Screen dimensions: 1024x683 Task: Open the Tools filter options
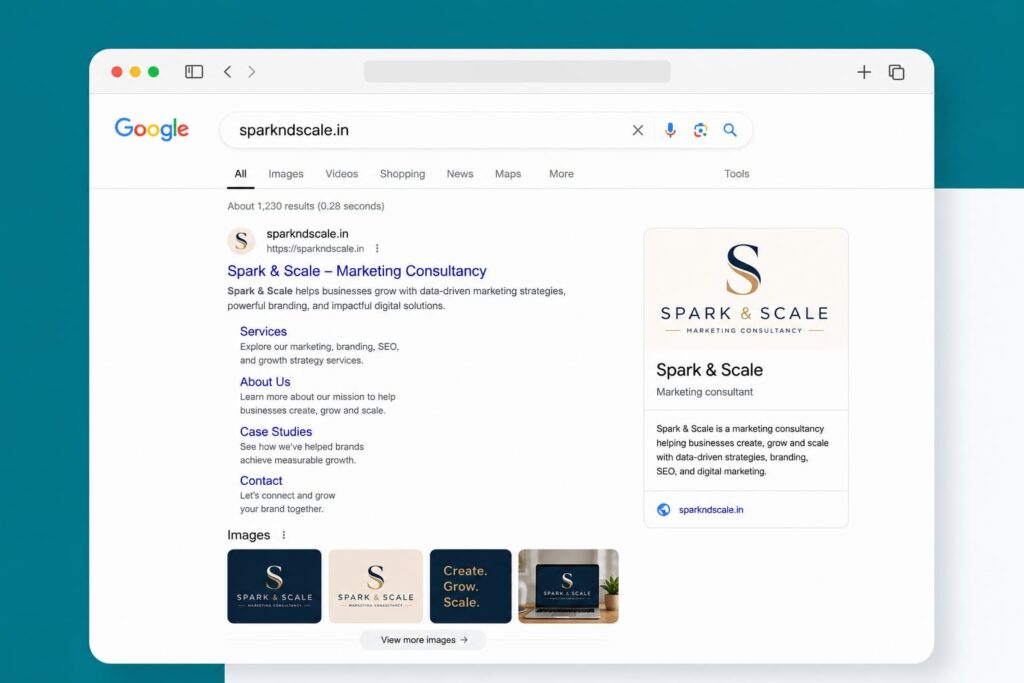click(737, 174)
